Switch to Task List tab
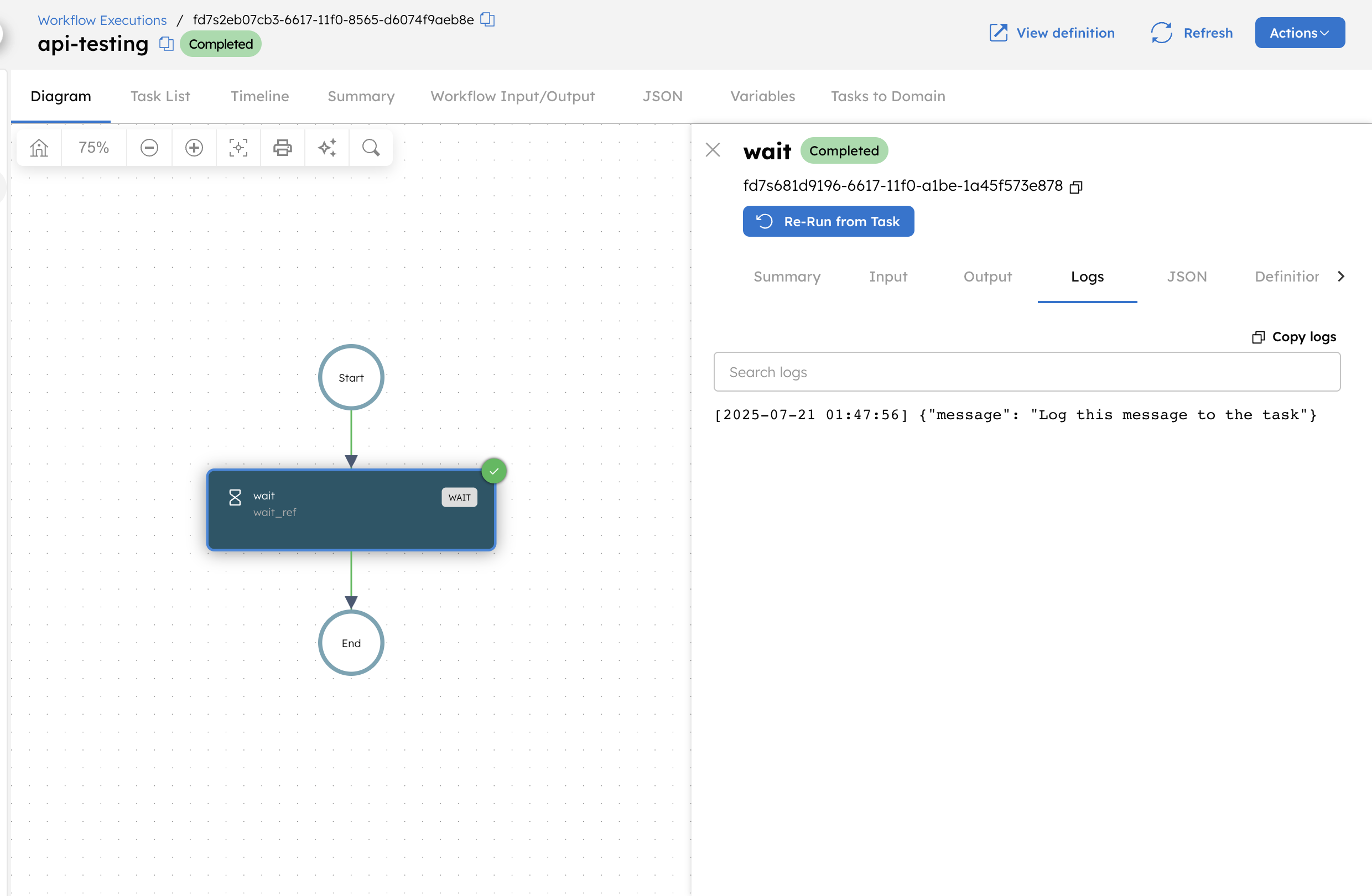The height and width of the screenshot is (896, 1372). point(160,96)
